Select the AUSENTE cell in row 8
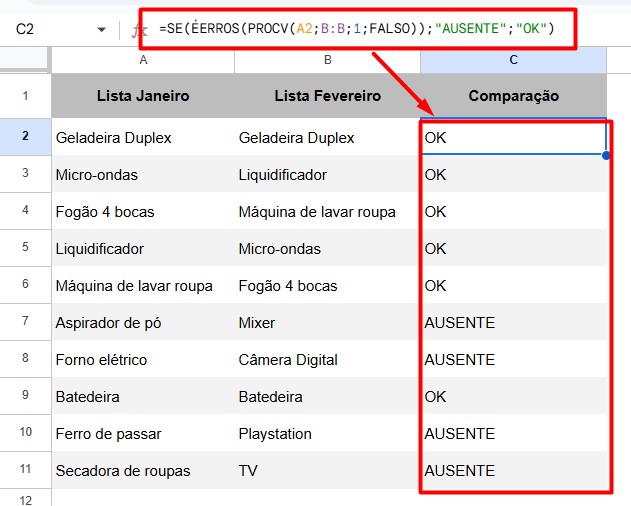The image size is (631, 506). click(x=513, y=359)
